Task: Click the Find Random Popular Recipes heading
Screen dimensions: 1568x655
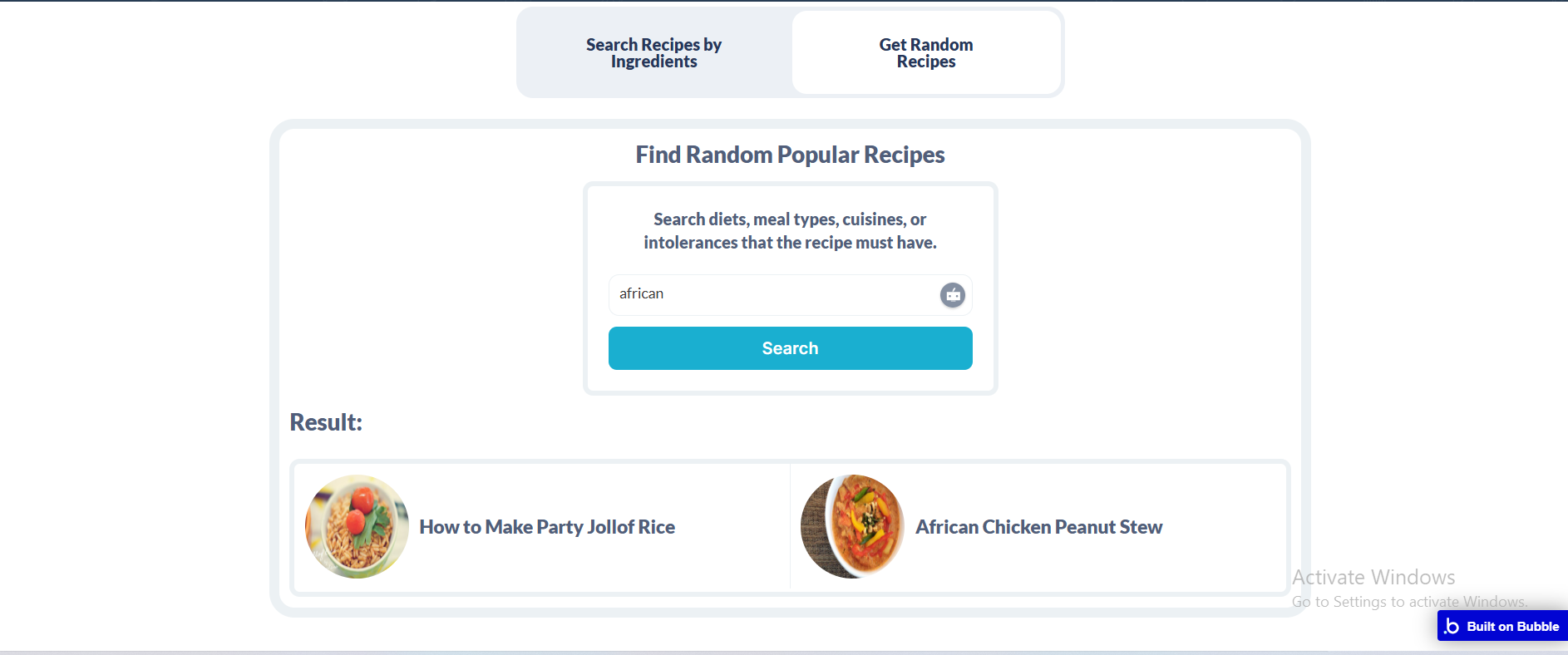Action: (x=790, y=155)
